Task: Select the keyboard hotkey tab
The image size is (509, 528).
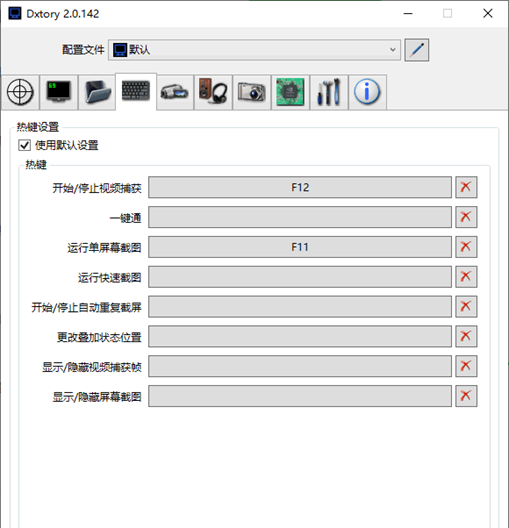Action: [x=136, y=91]
